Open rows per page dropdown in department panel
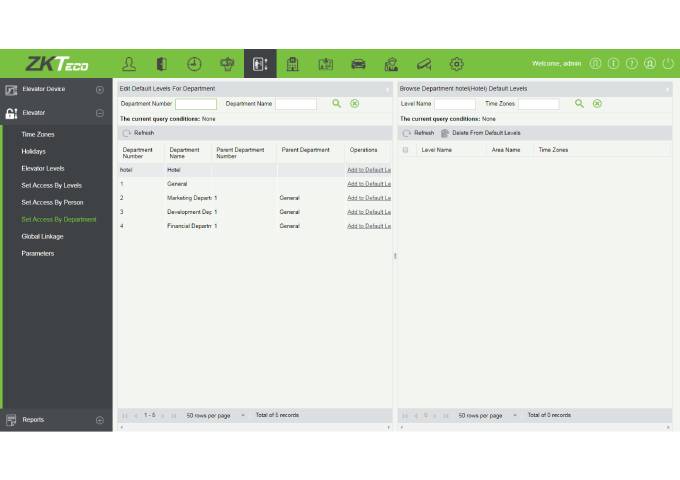The image size is (680, 480). click(x=243, y=414)
